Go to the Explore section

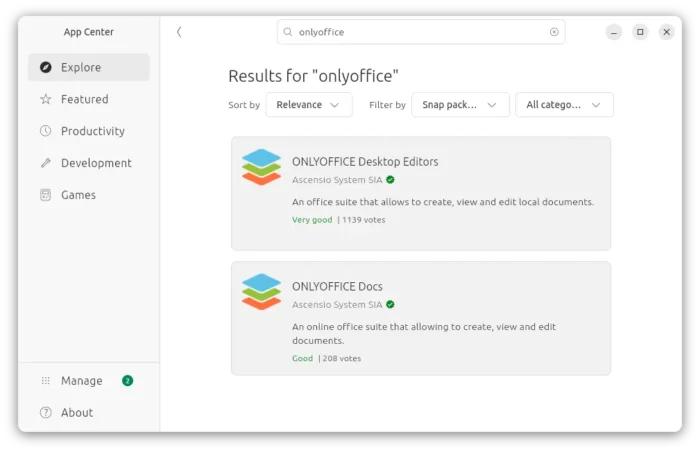[x=88, y=67]
